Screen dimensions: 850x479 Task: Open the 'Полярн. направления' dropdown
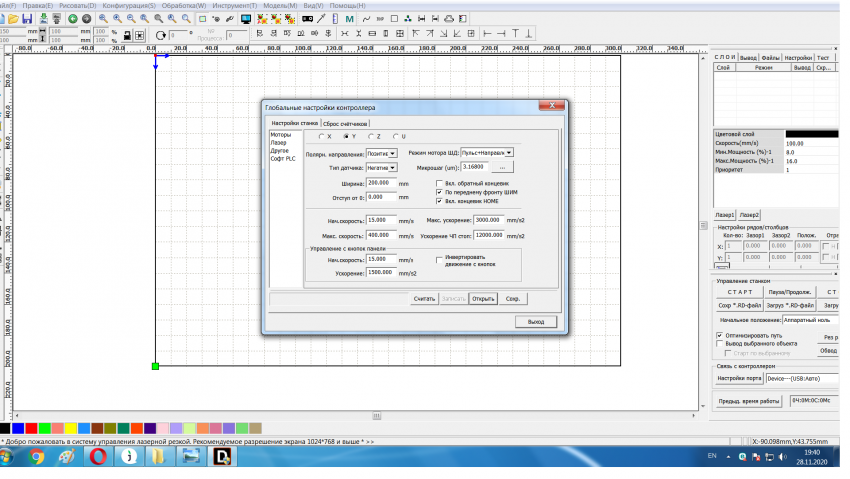(393, 153)
